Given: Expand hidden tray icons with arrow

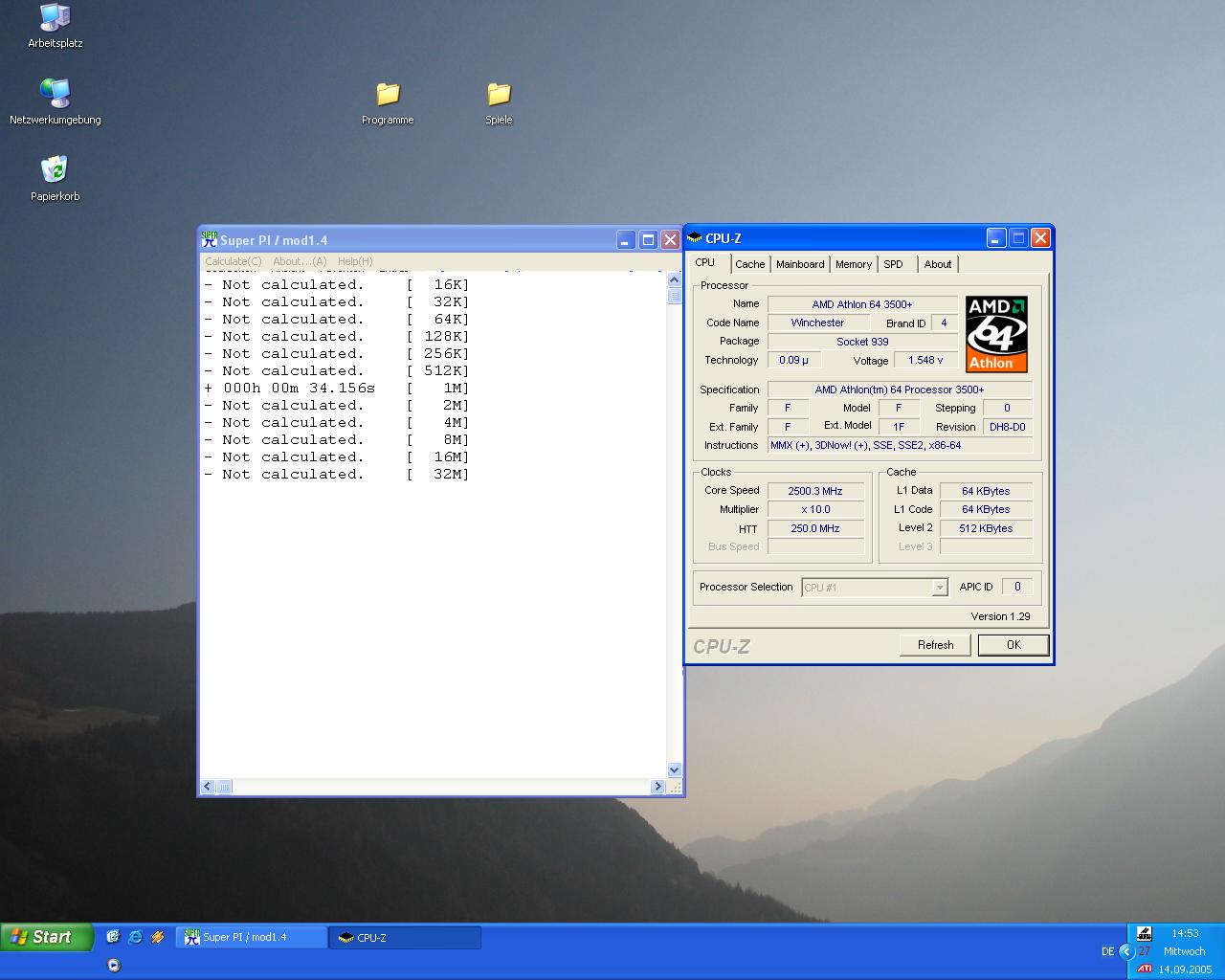Looking at the screenshot, I should click(1126, 951).
